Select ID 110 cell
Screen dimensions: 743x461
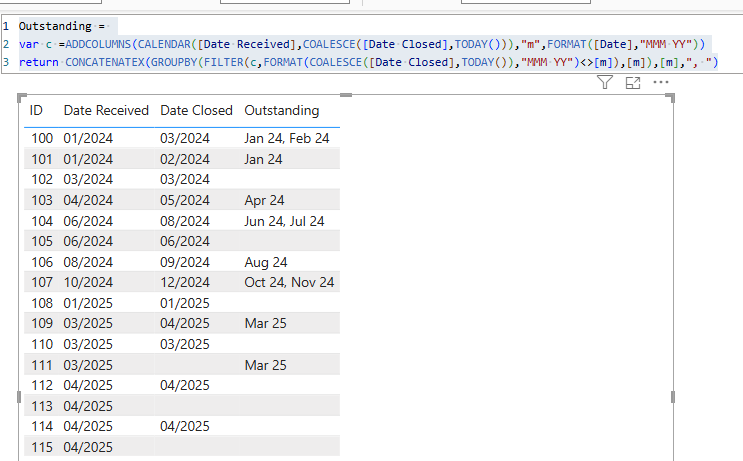pyautogui.click(x=42, y=344)
